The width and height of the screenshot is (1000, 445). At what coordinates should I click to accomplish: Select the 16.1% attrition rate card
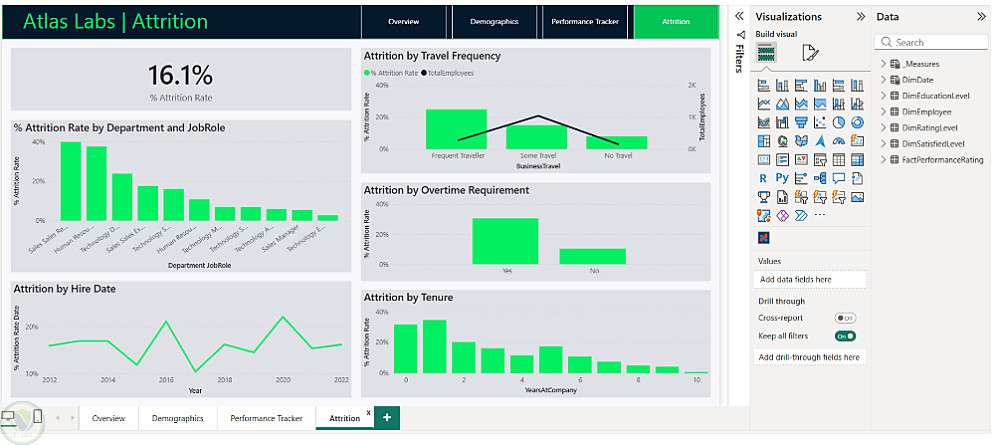click(x=181, y=80)
